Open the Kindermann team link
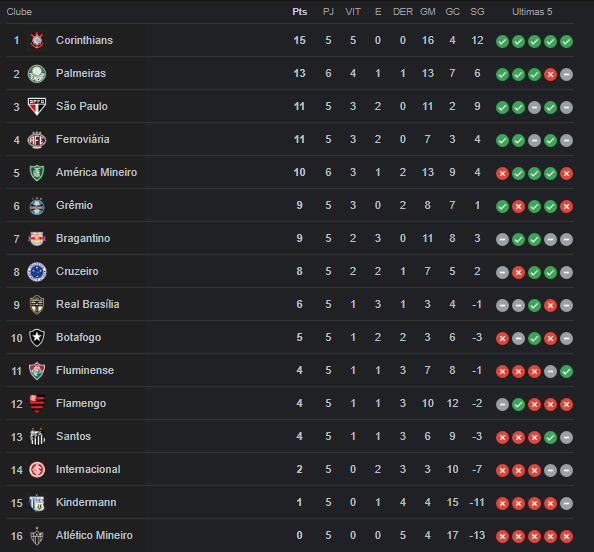This screenshot has width=594, height=552. [x=86, y=502]
